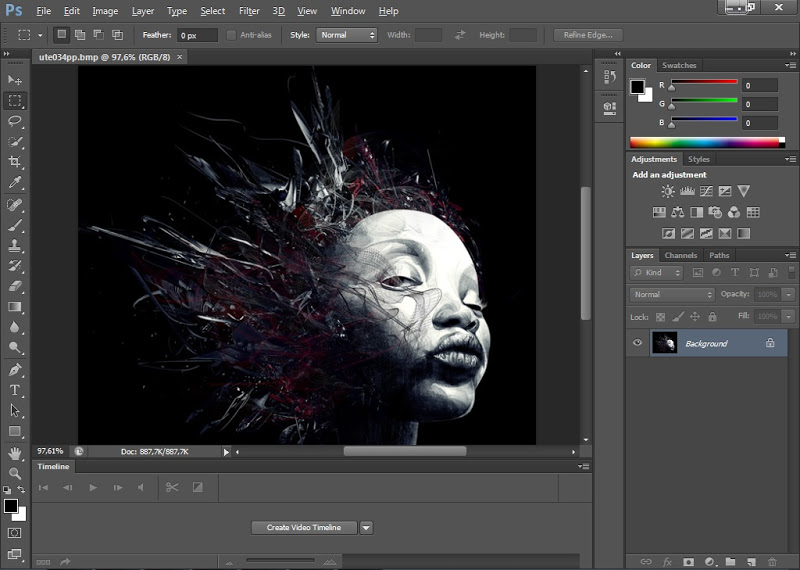800x570 pixels.
Task: Select the Hand tool
Action: pyautogui.click(x=15, y=453)
